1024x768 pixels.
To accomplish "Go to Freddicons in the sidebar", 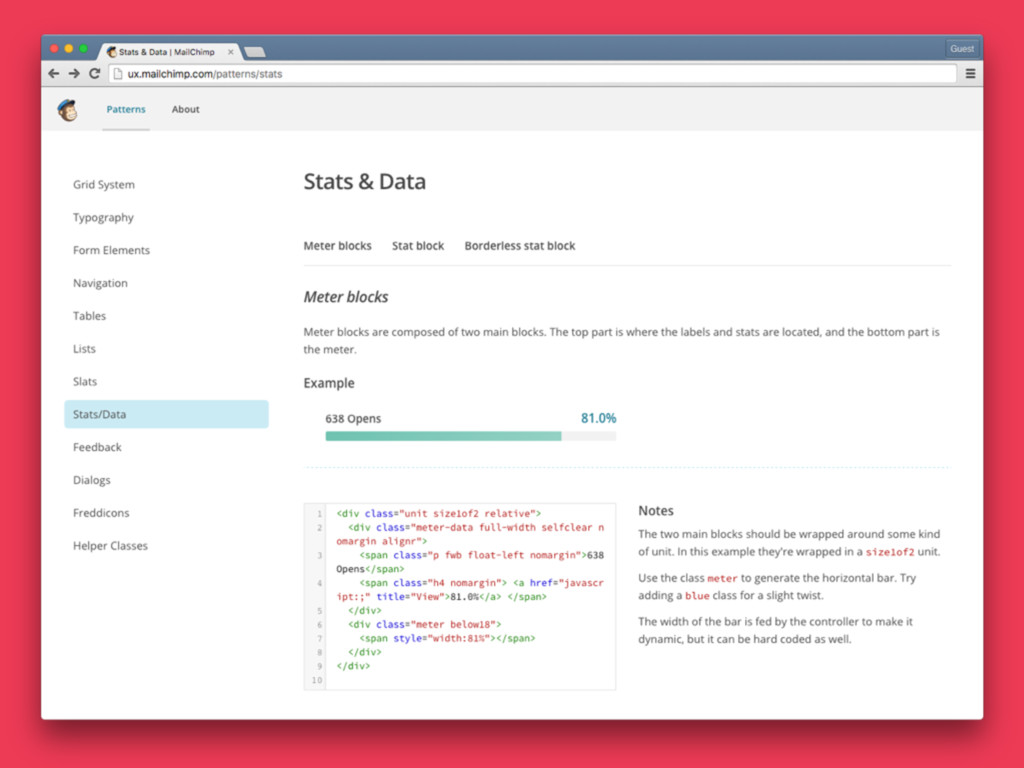I will [x=101, y=513].
